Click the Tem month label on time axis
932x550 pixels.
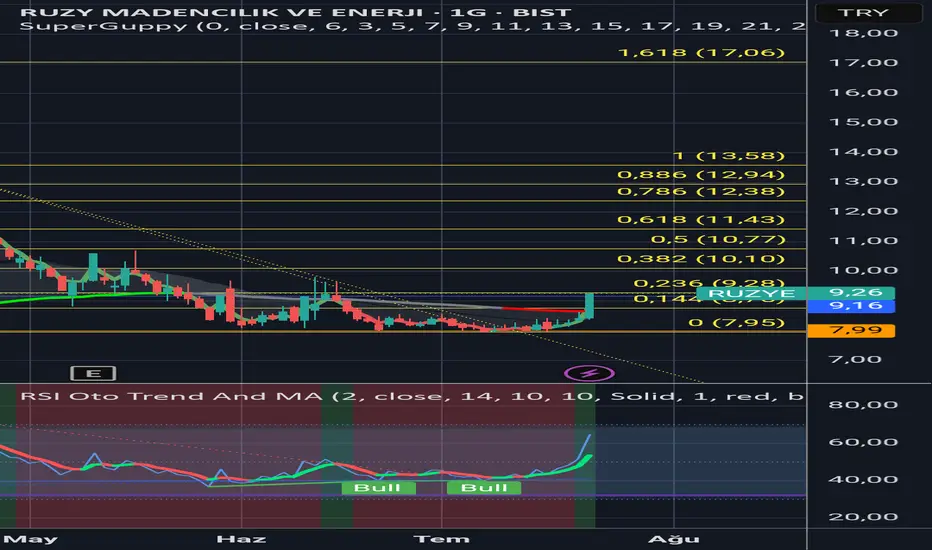coord(441,539)
